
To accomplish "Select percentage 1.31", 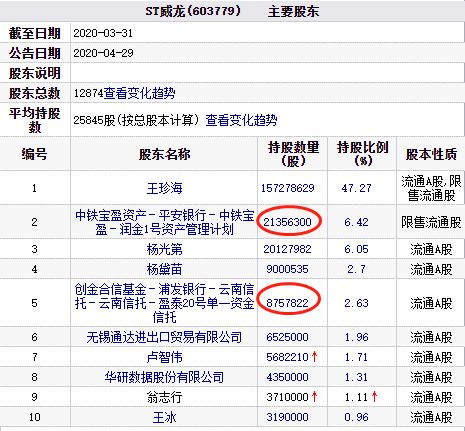I will (x=356, y=377).
